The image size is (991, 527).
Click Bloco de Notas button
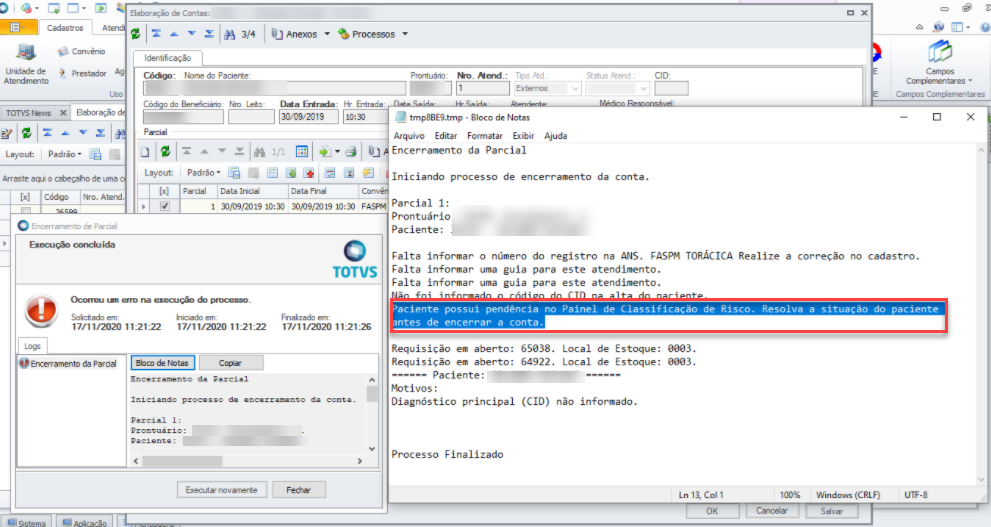[x=162, y=363]
